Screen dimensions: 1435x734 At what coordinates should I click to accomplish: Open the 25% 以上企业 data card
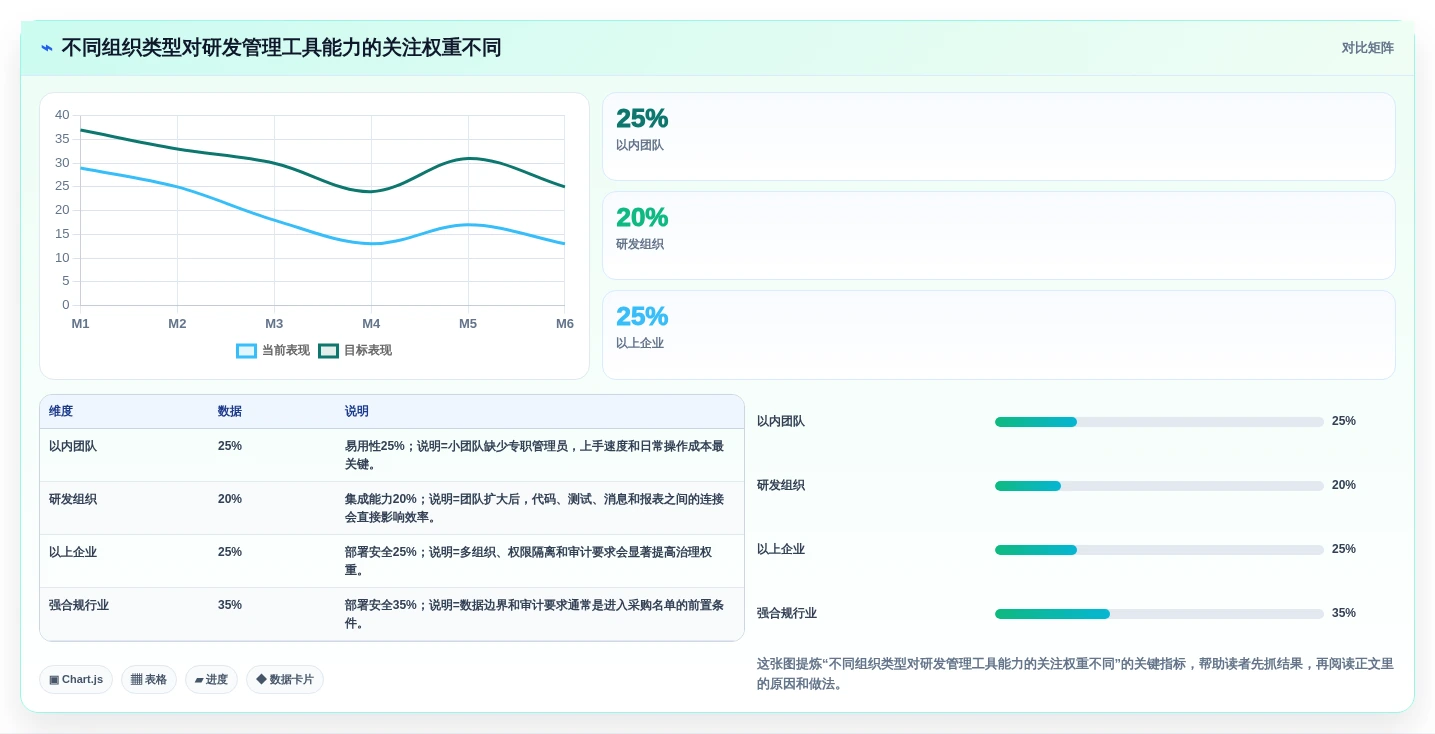pos(998,335)
